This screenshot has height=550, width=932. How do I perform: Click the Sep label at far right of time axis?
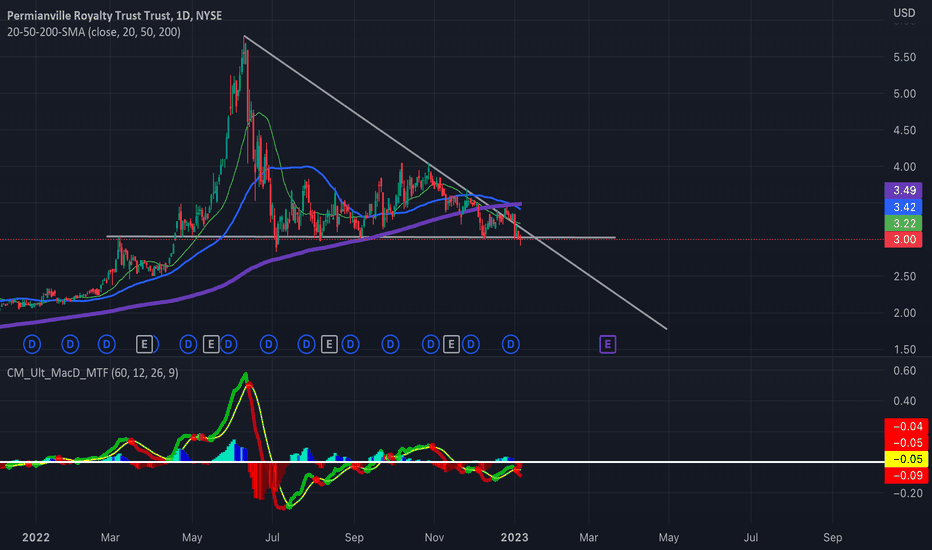[x=832, y=538]
